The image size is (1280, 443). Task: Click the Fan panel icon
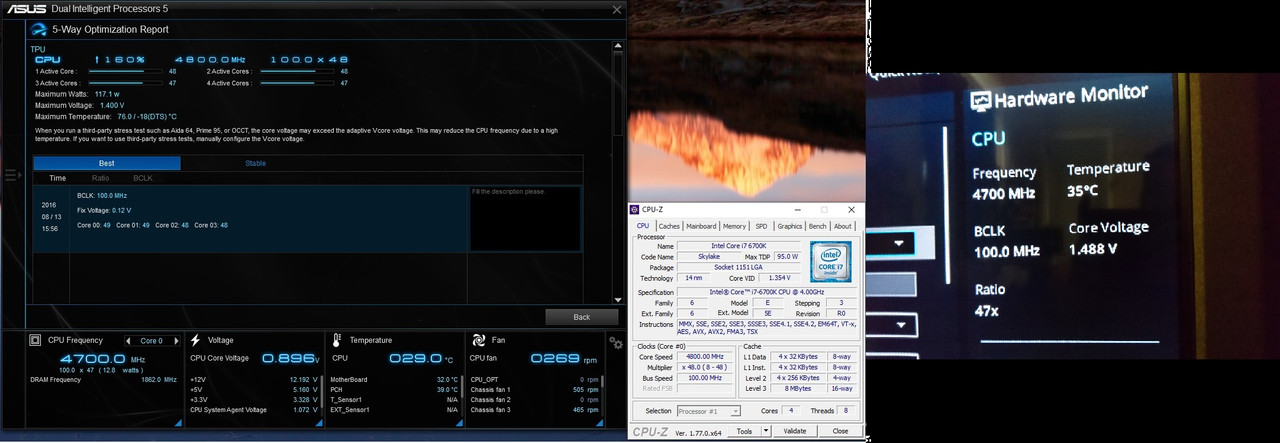click(x=478, y=340)
